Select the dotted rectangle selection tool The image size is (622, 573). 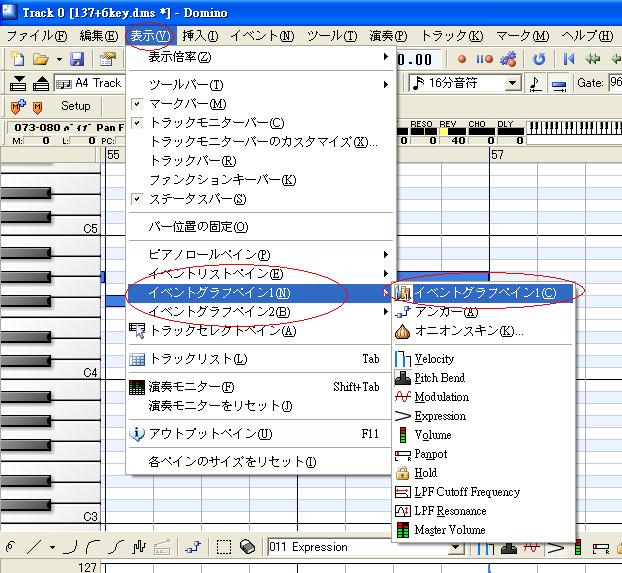click(224, 547)
